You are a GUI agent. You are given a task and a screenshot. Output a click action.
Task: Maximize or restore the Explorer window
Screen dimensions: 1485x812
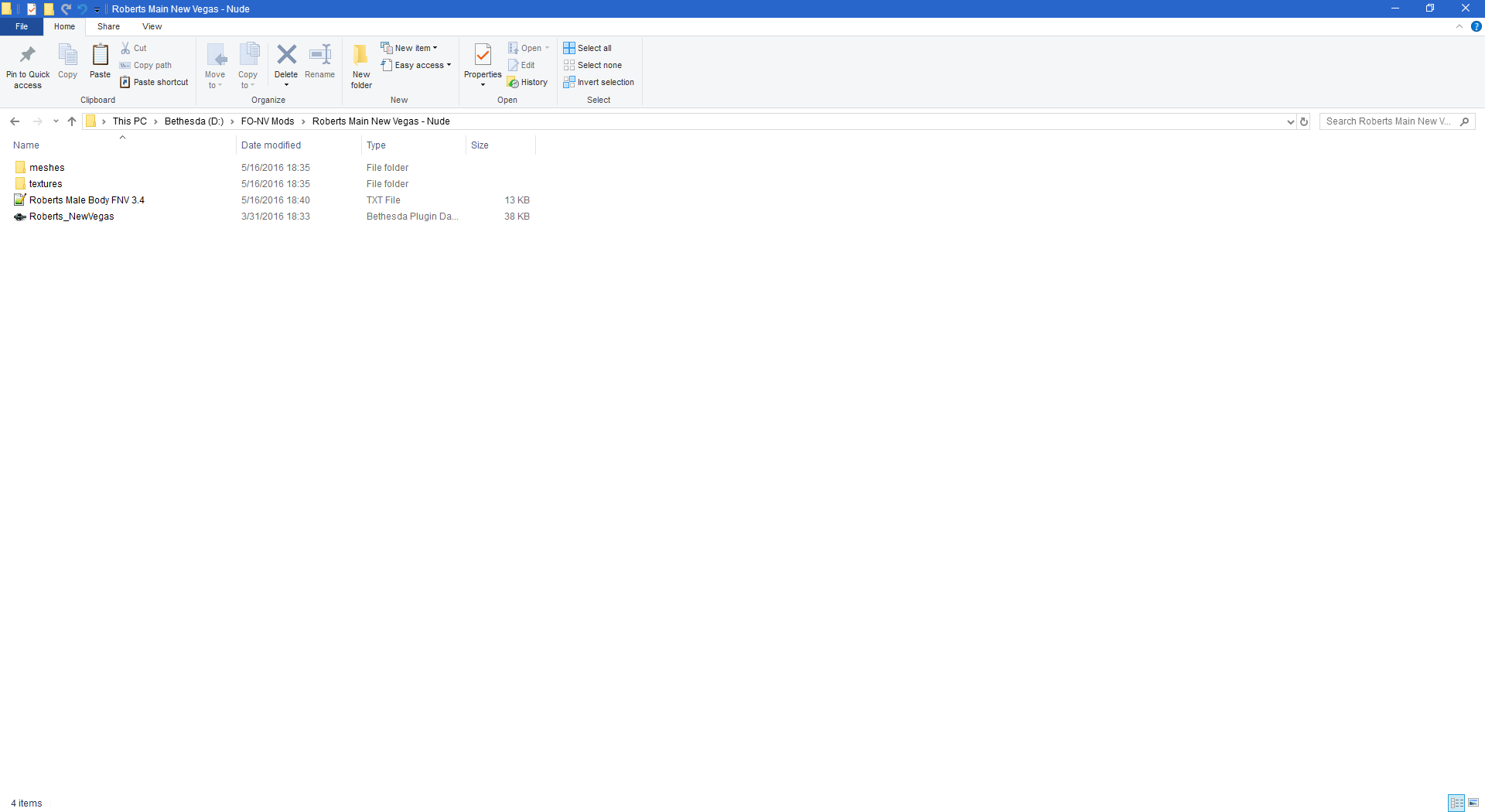(1430, 9)
